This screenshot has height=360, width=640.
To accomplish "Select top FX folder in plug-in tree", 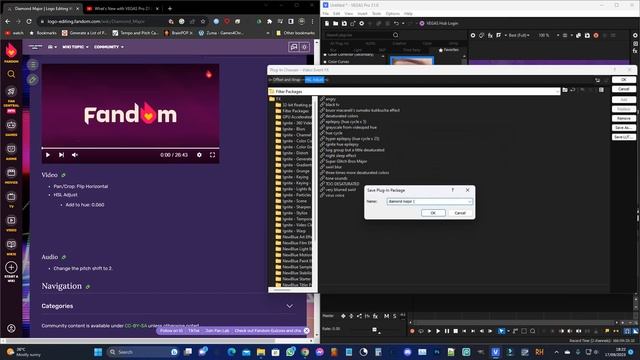I will tap(275, 99).
